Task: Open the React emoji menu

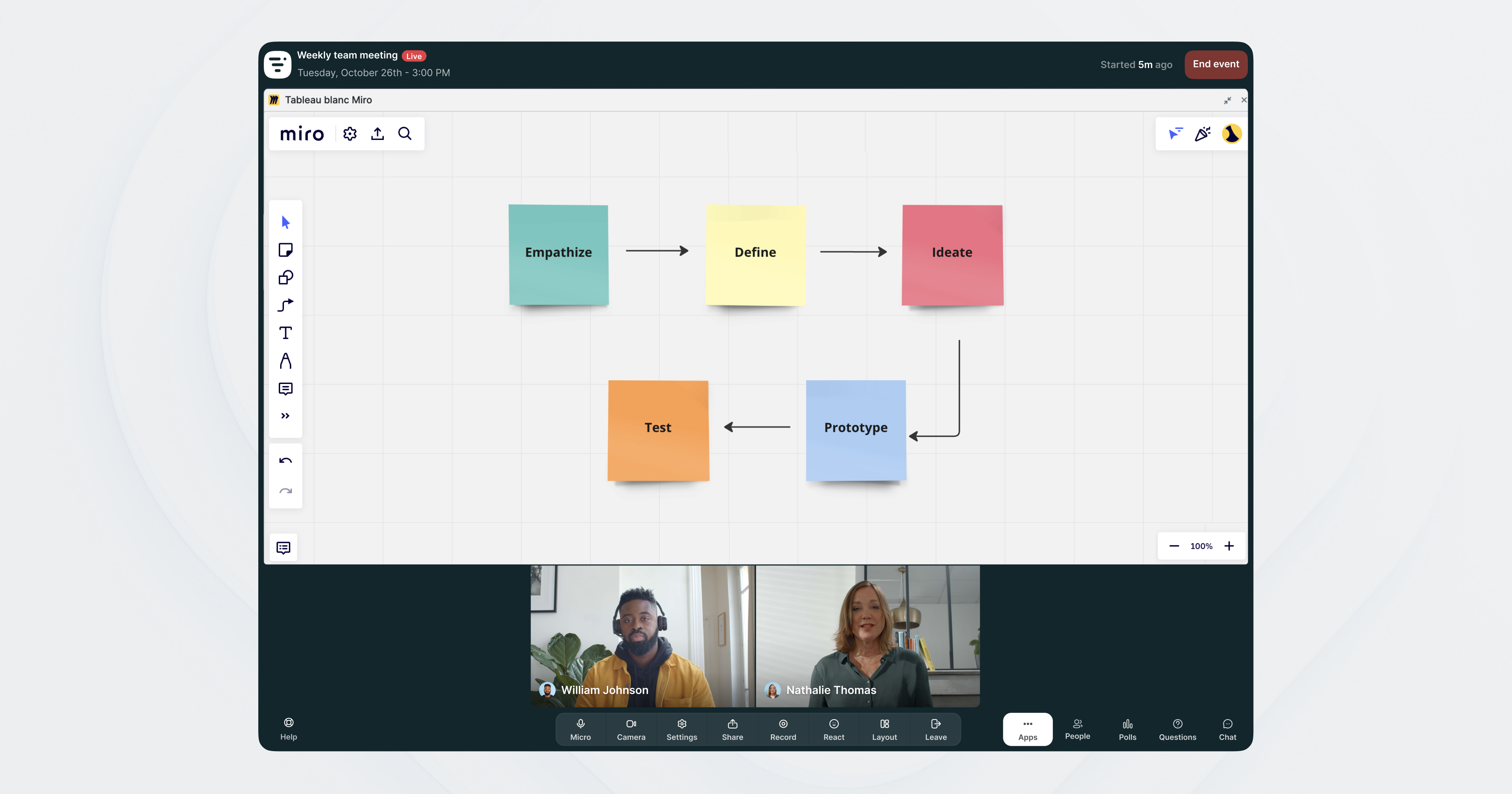Action: pos(833,729)
